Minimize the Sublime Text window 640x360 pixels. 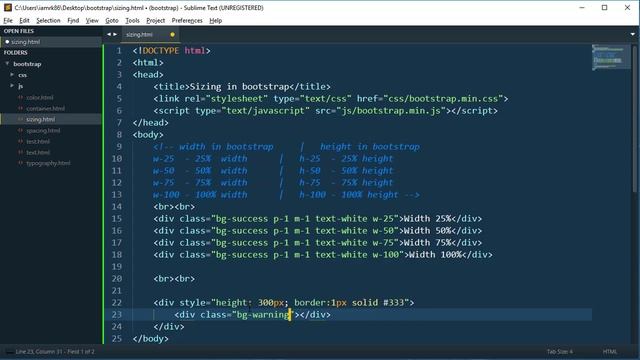click(582, 8)
